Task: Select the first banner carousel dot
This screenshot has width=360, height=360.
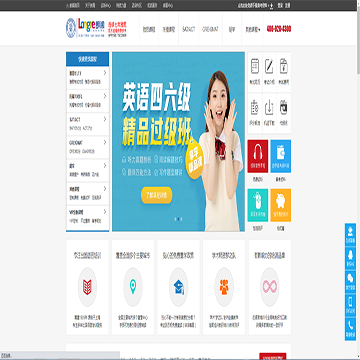Action: point(176,219)
